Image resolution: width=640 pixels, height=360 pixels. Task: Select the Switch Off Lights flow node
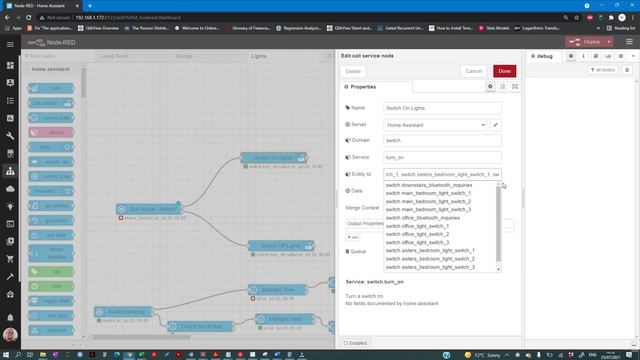(x=281, y=245)
